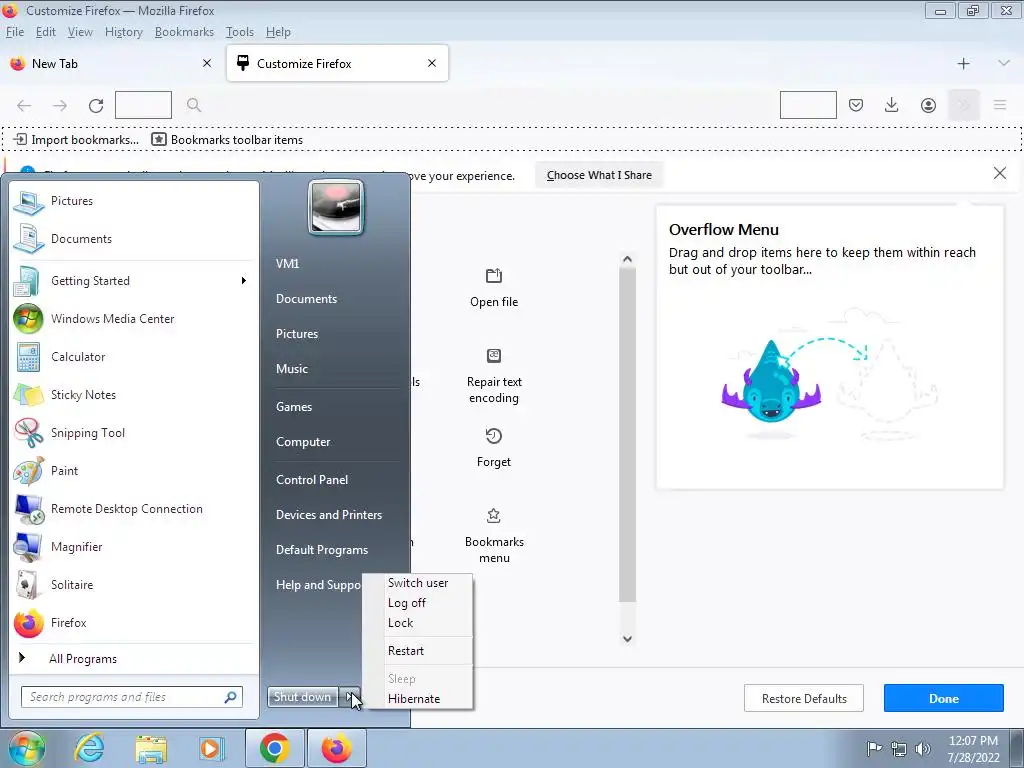Open Windows Explorer folder on taskbar
Viewport: 1024px width, 768px height.
[151, 748]
